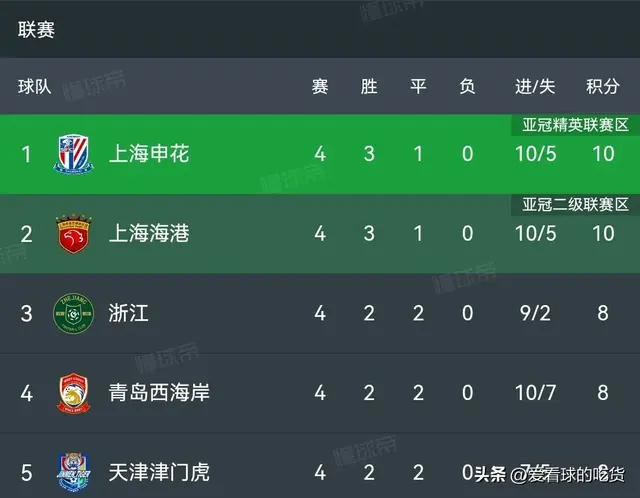Click the 进/失 column header

(534, 87)
